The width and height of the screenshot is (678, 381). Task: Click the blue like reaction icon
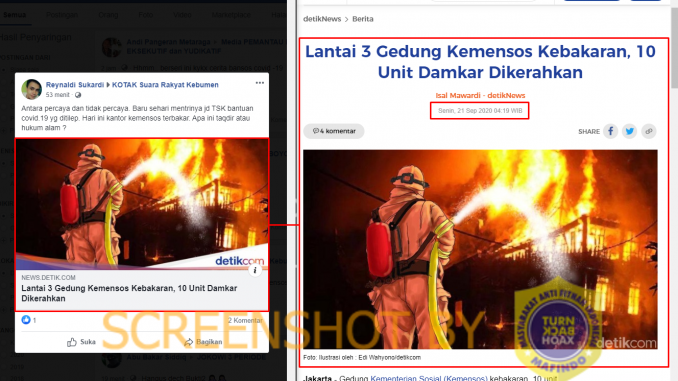pos(26,320)
